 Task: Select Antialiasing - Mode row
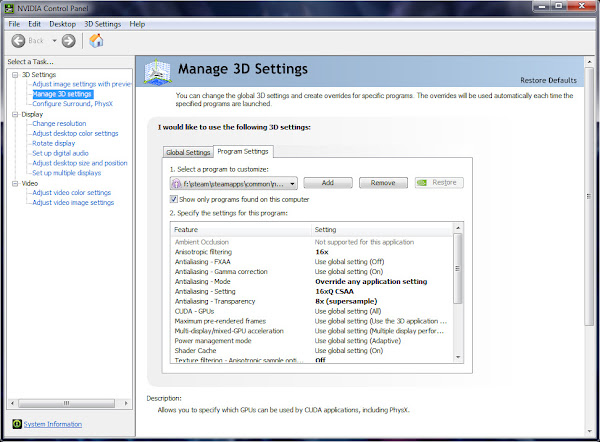pyautogui.click(x=312, y=282)
